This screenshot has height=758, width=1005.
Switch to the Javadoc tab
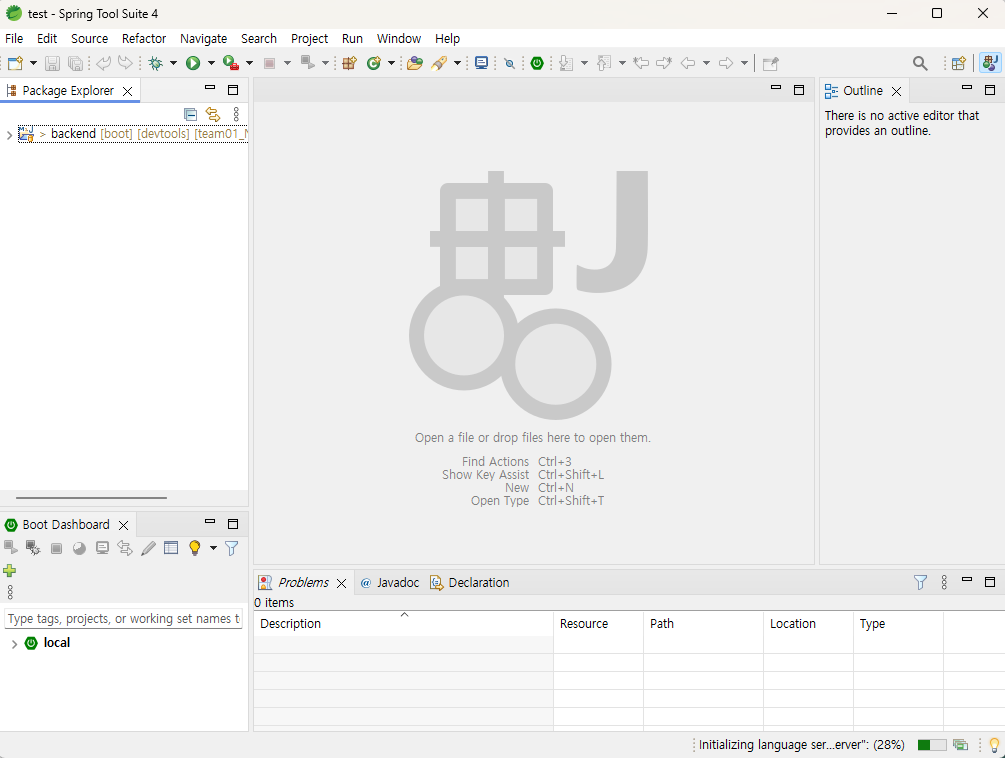[x=390, y=582]
